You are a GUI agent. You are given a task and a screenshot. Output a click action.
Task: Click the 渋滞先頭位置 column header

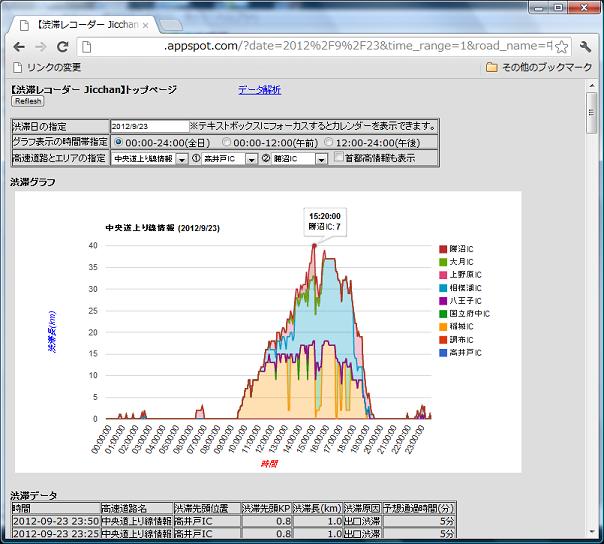(207, 509)
